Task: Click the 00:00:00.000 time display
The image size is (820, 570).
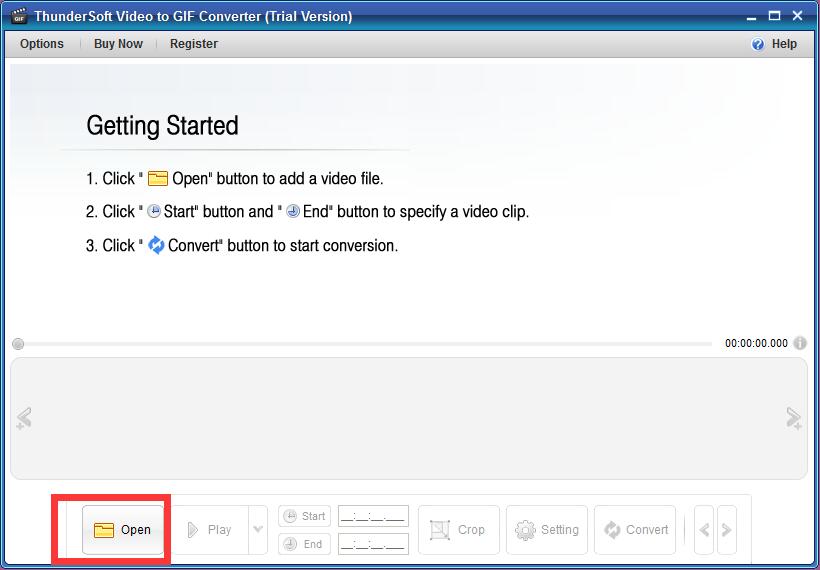Action: 756,343
